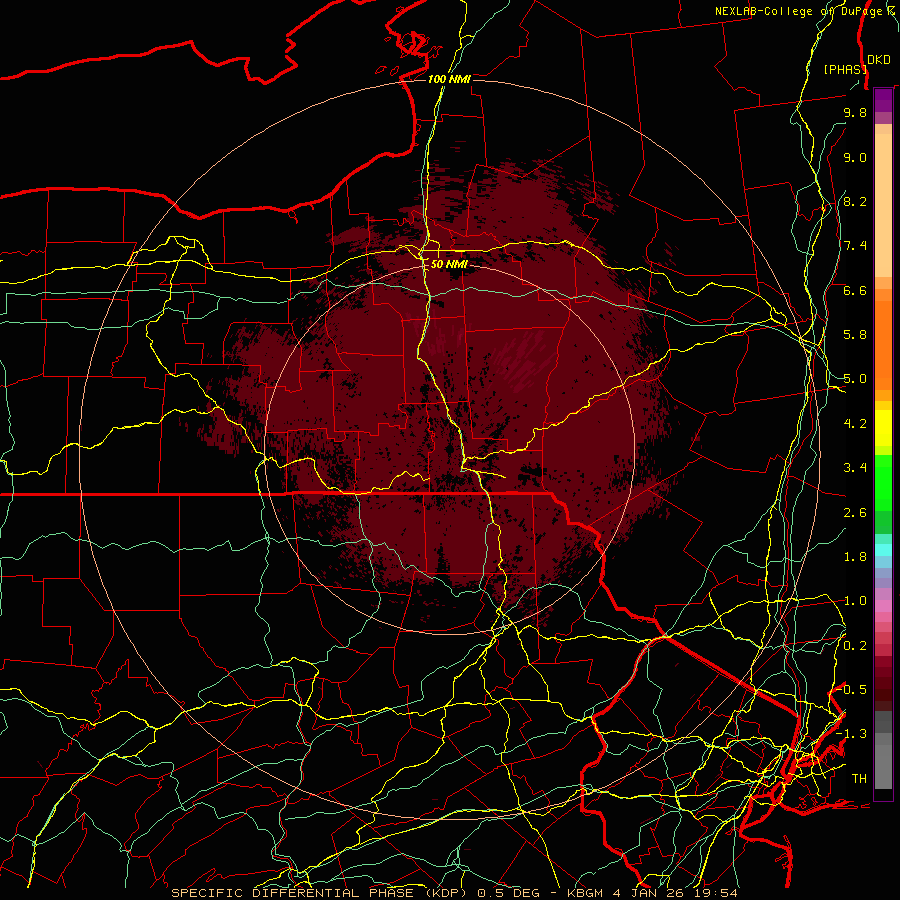Click the large peach color bar segment
The width and height of the screenshot is (900, 900).
pyautogui.click(x=883, y=205)
